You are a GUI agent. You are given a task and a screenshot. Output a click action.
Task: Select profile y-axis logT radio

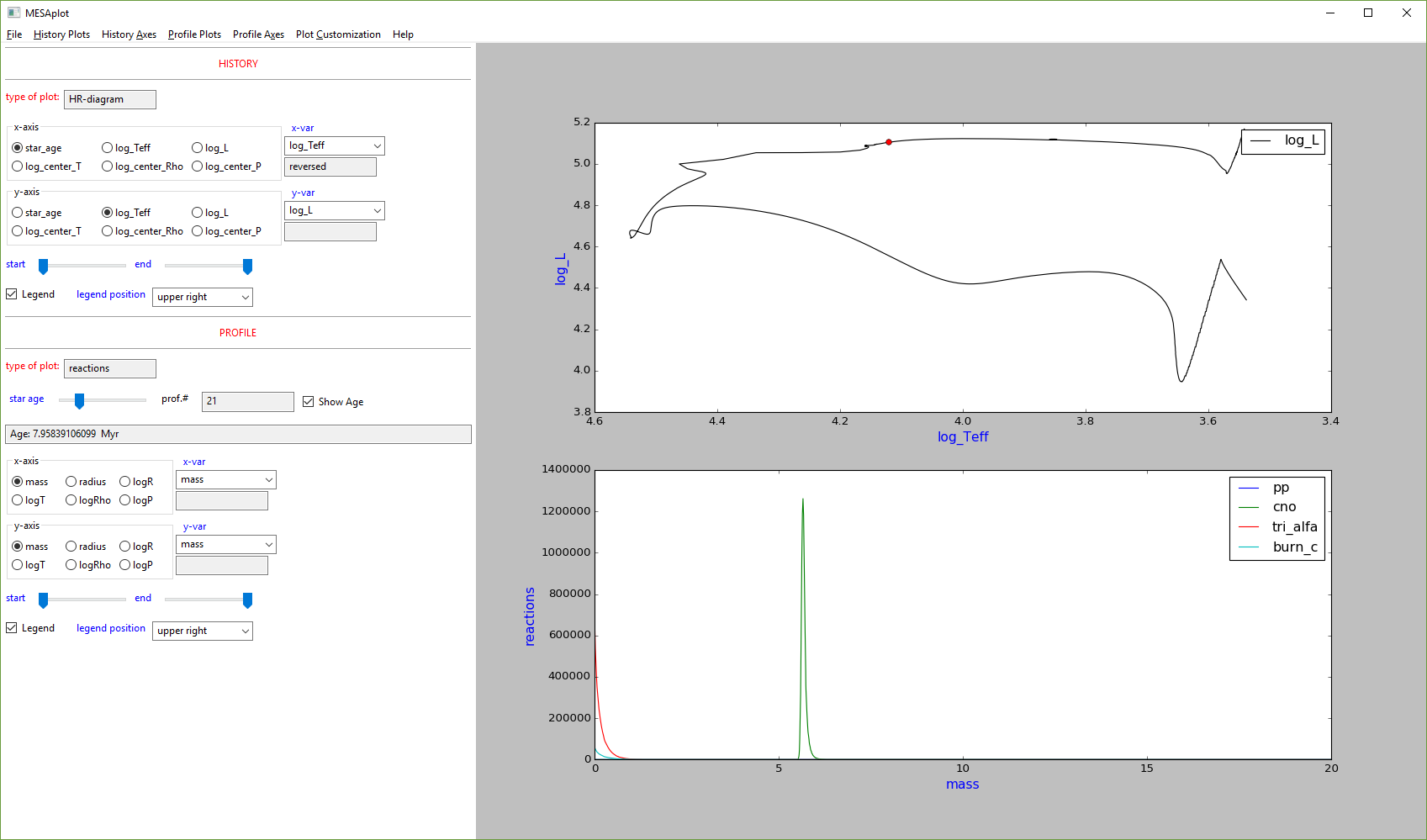[17, 565]
